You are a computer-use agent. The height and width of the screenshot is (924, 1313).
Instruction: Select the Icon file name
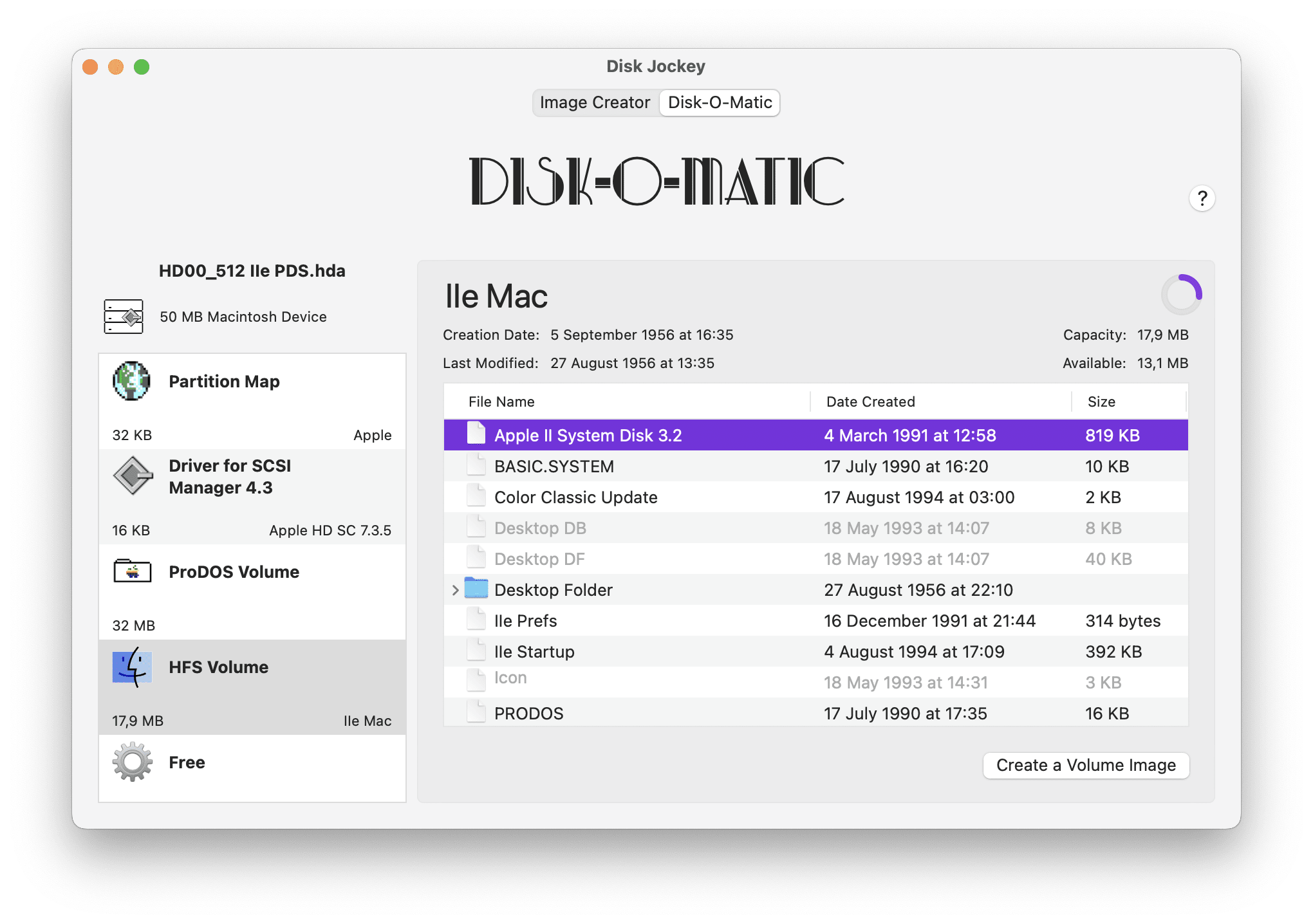510,678
